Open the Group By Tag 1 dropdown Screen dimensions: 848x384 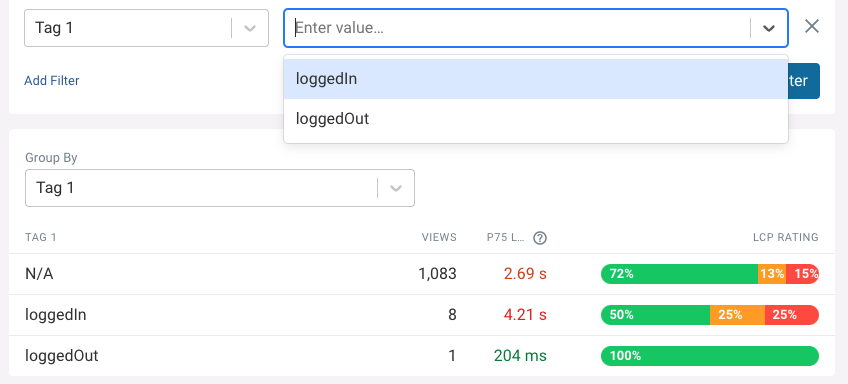[x=220, y=188]
